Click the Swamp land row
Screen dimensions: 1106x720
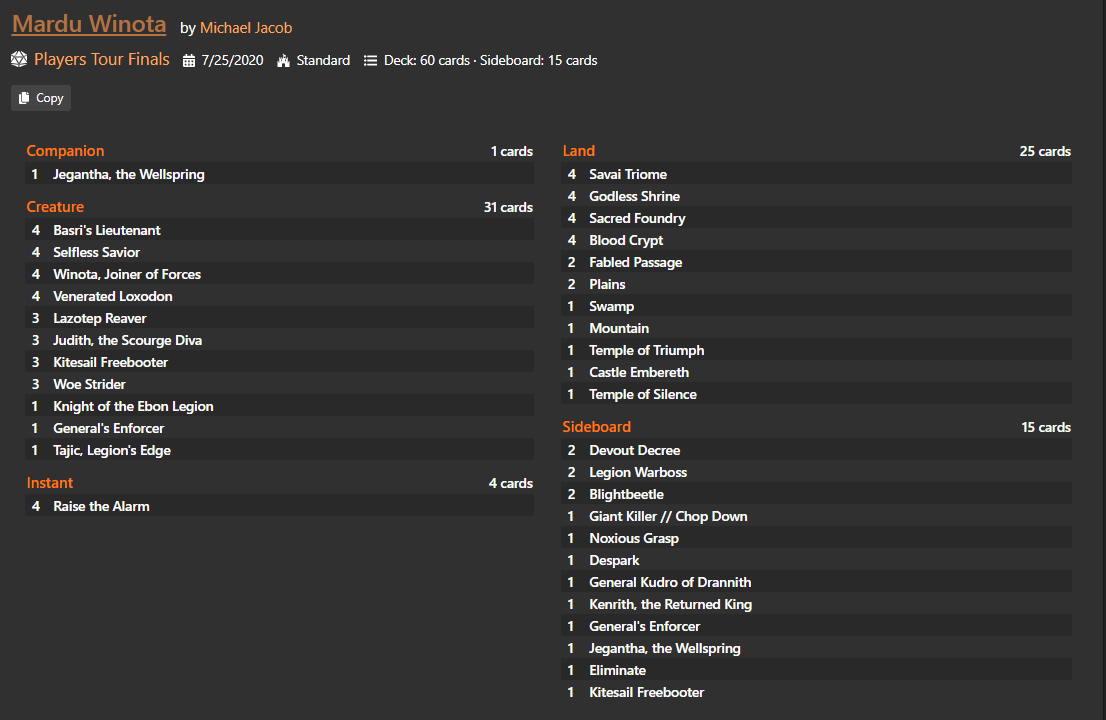point(817,306)
